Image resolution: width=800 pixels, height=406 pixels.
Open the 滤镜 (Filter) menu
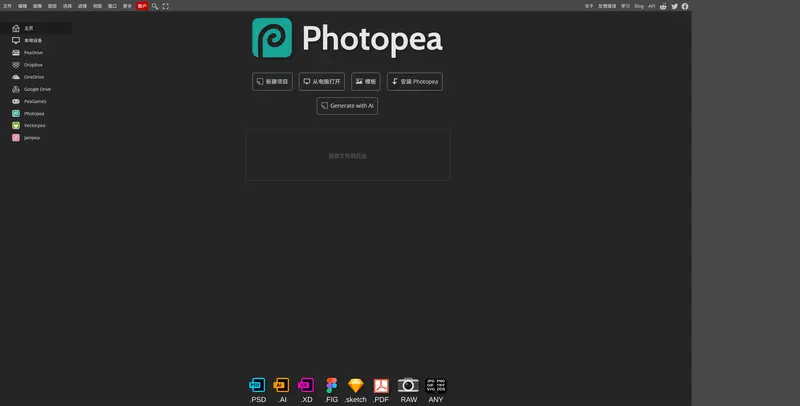(82, 6)
